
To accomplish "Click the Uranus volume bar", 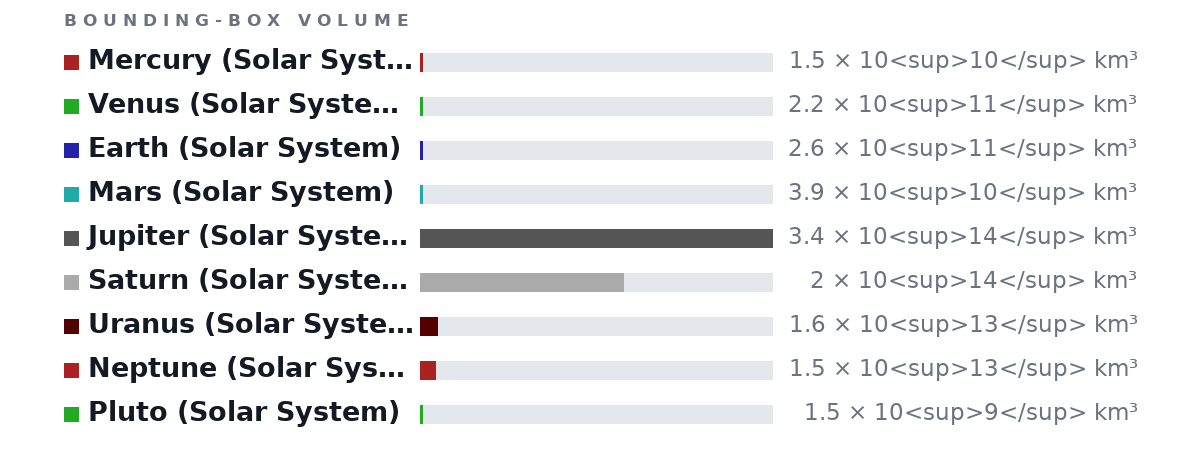I will [429, 326].
